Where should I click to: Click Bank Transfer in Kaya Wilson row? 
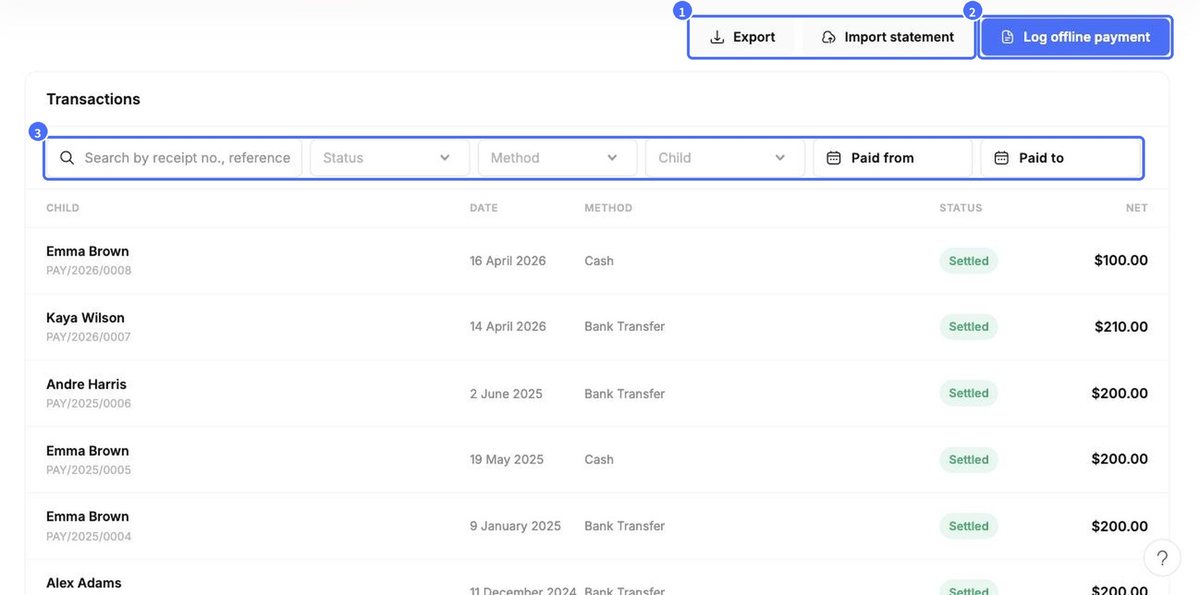pos(625,327)
